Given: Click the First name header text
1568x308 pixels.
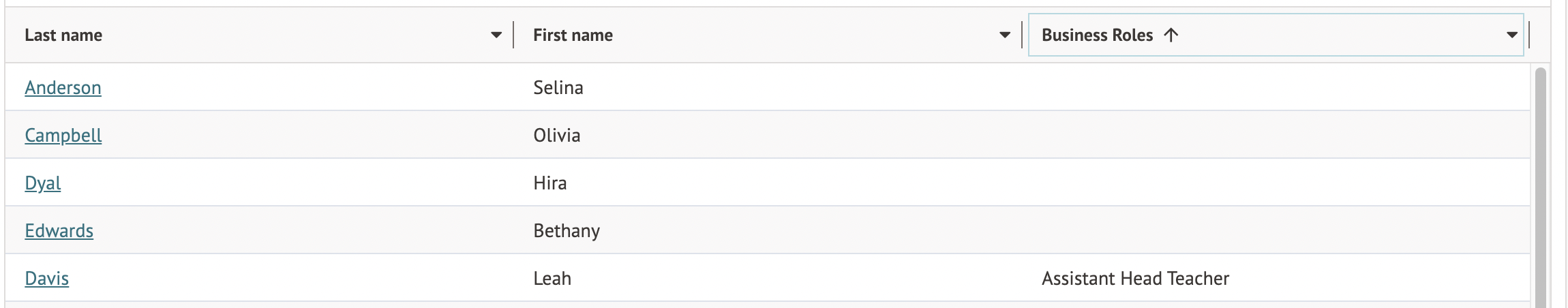Looking at the screenshot, I should coord(573,35).
